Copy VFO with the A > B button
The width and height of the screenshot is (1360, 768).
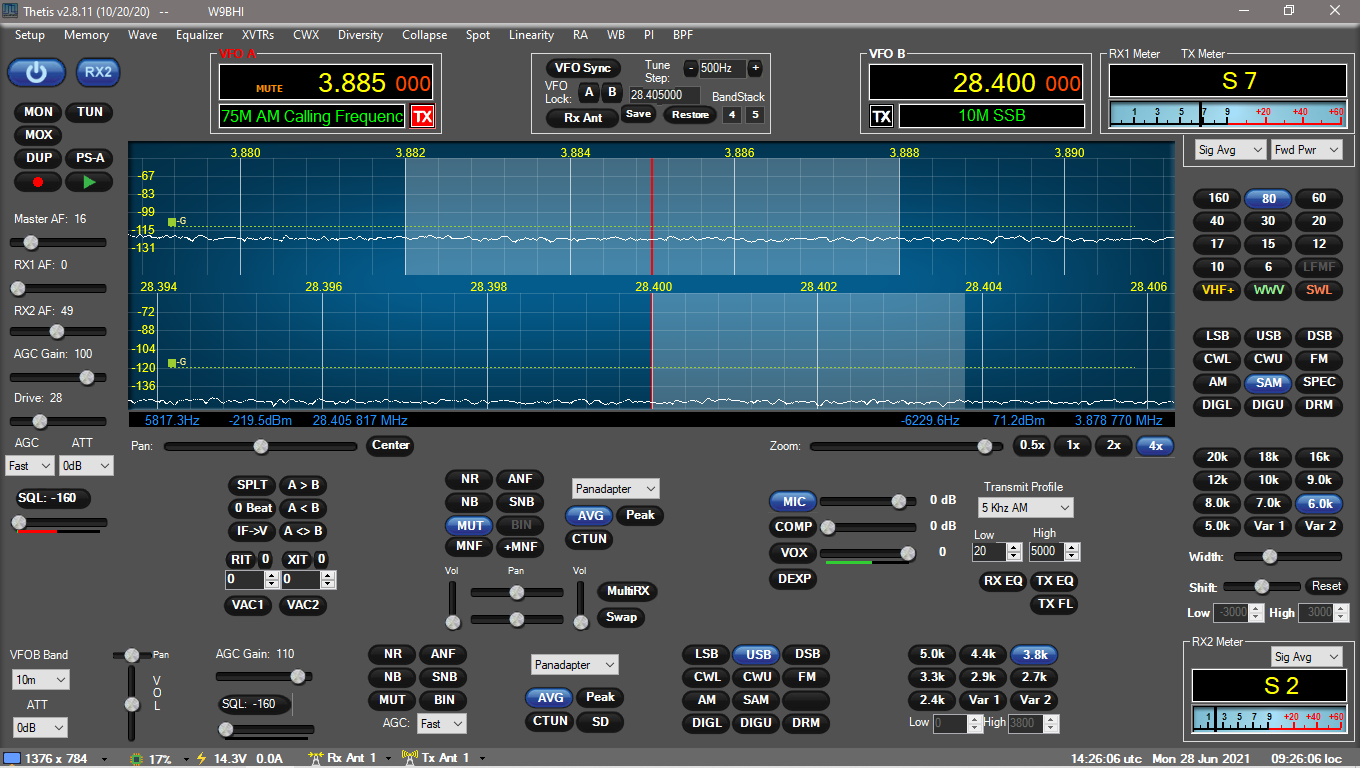pos(303,485)
